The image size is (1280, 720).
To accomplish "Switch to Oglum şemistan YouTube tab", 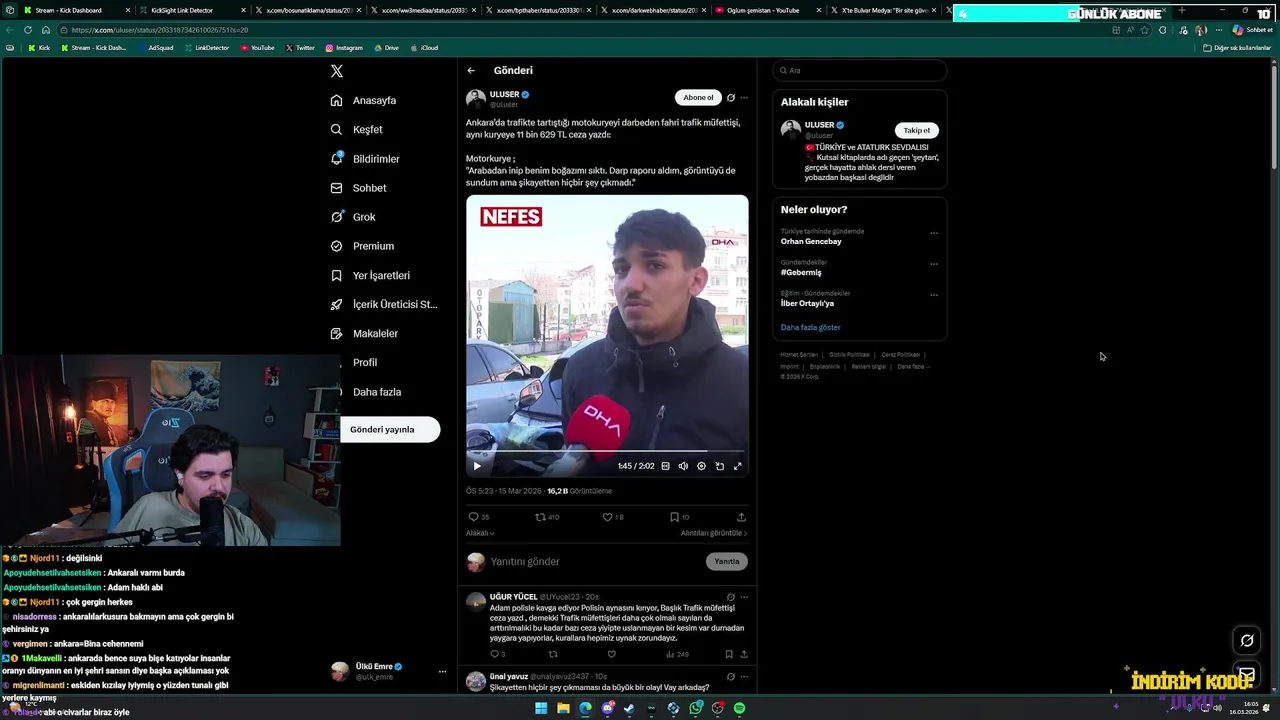I will [770, 10].
